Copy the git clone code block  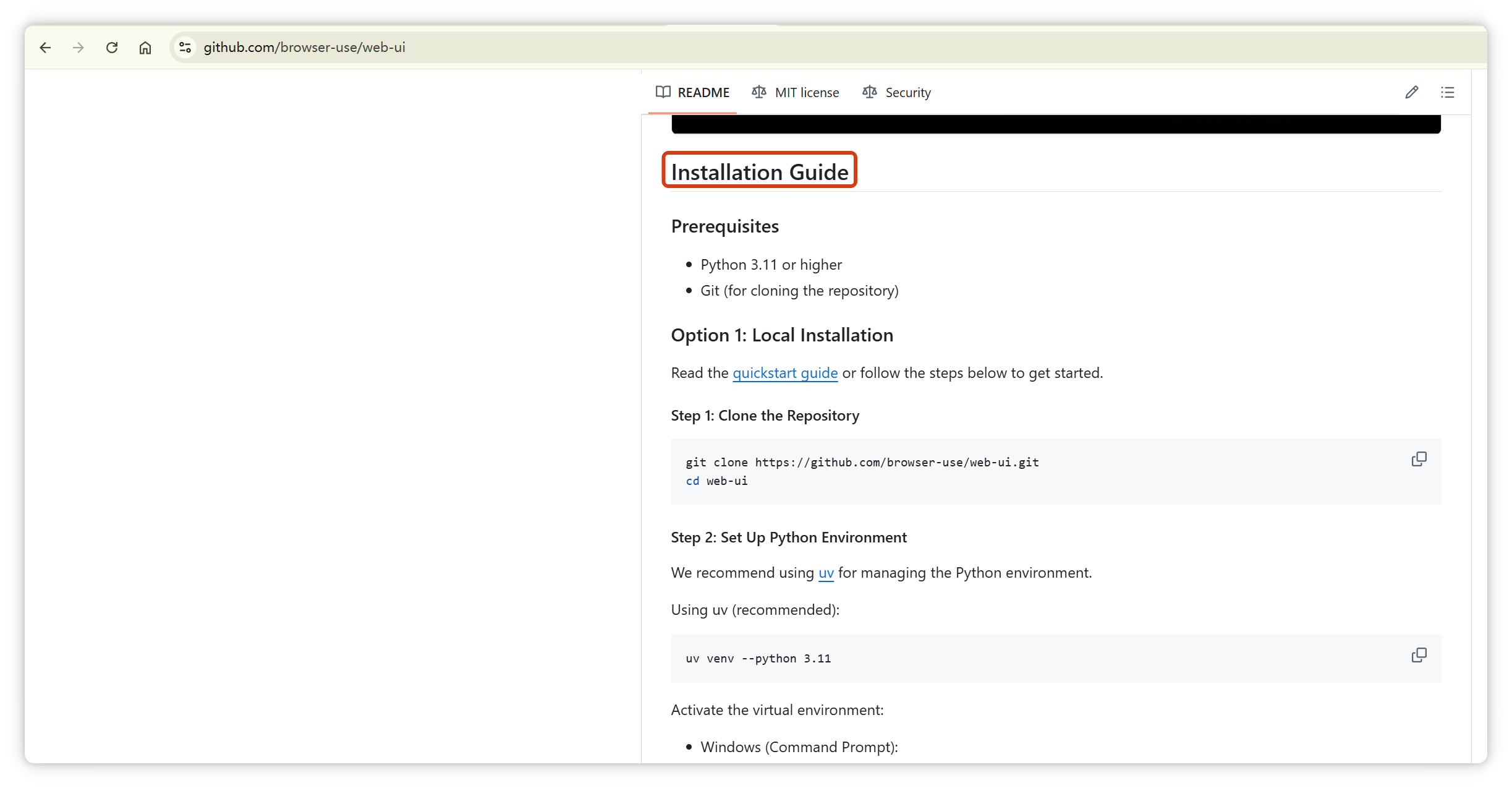point(1419,459)
